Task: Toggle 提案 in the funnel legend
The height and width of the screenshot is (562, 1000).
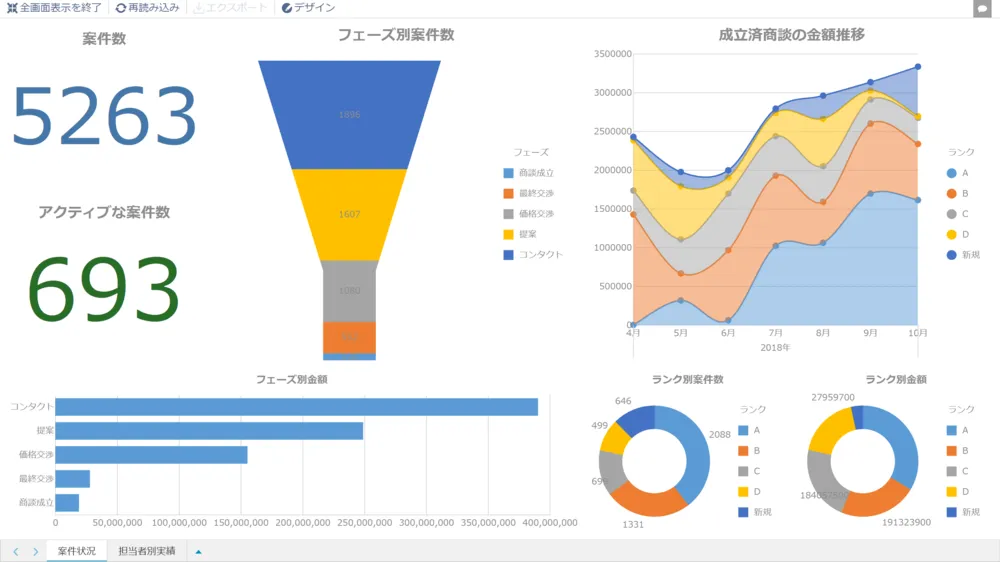Action: coord(520,234)
